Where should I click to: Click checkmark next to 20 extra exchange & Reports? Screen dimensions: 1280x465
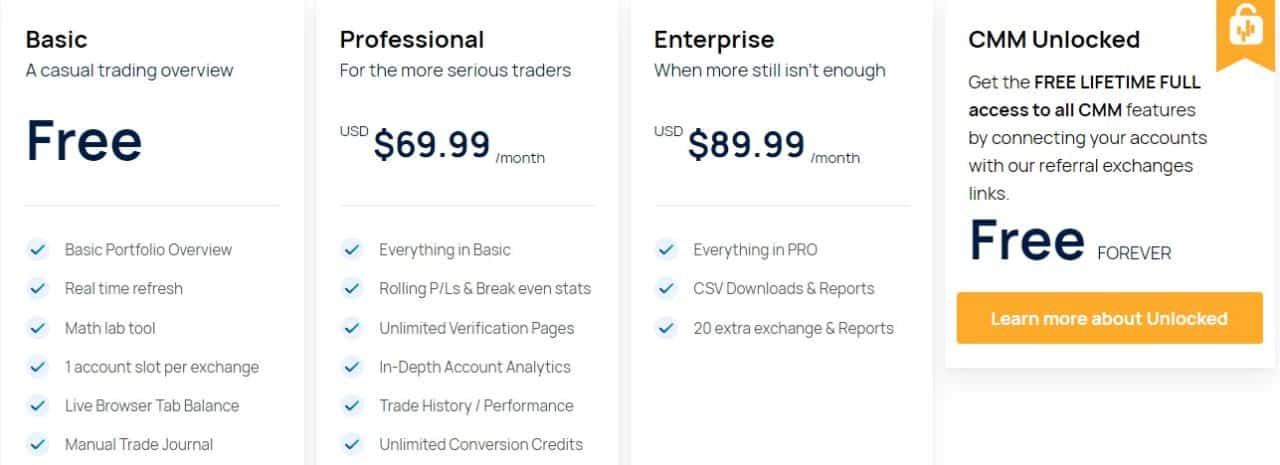(666, 327)
